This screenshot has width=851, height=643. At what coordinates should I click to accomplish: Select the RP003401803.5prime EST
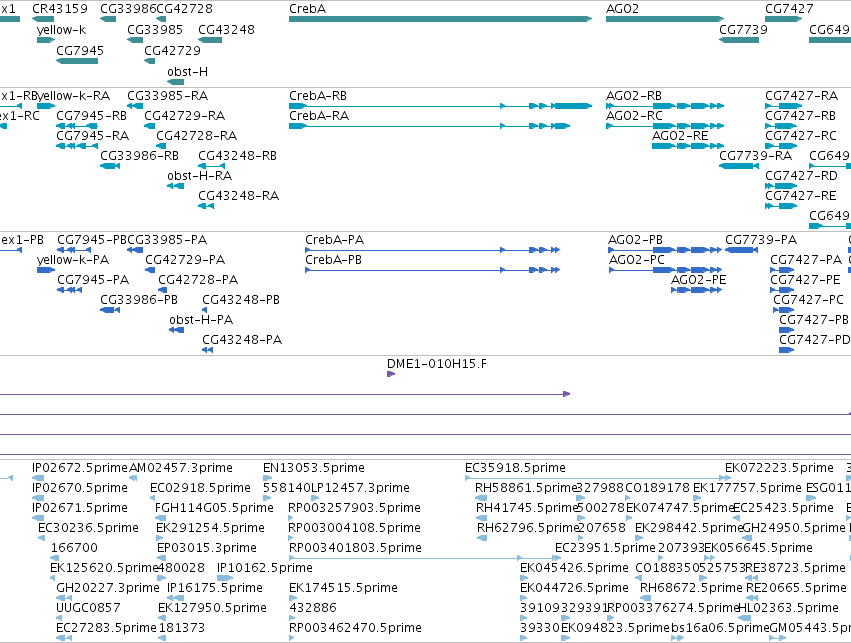(424, 558)
